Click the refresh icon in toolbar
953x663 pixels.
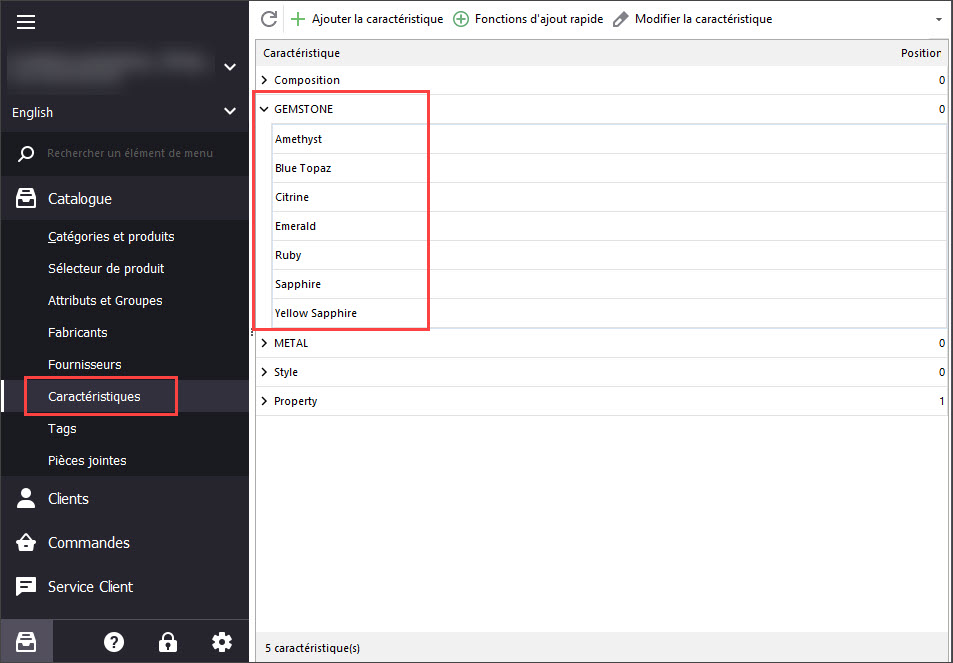click(268, 19)
